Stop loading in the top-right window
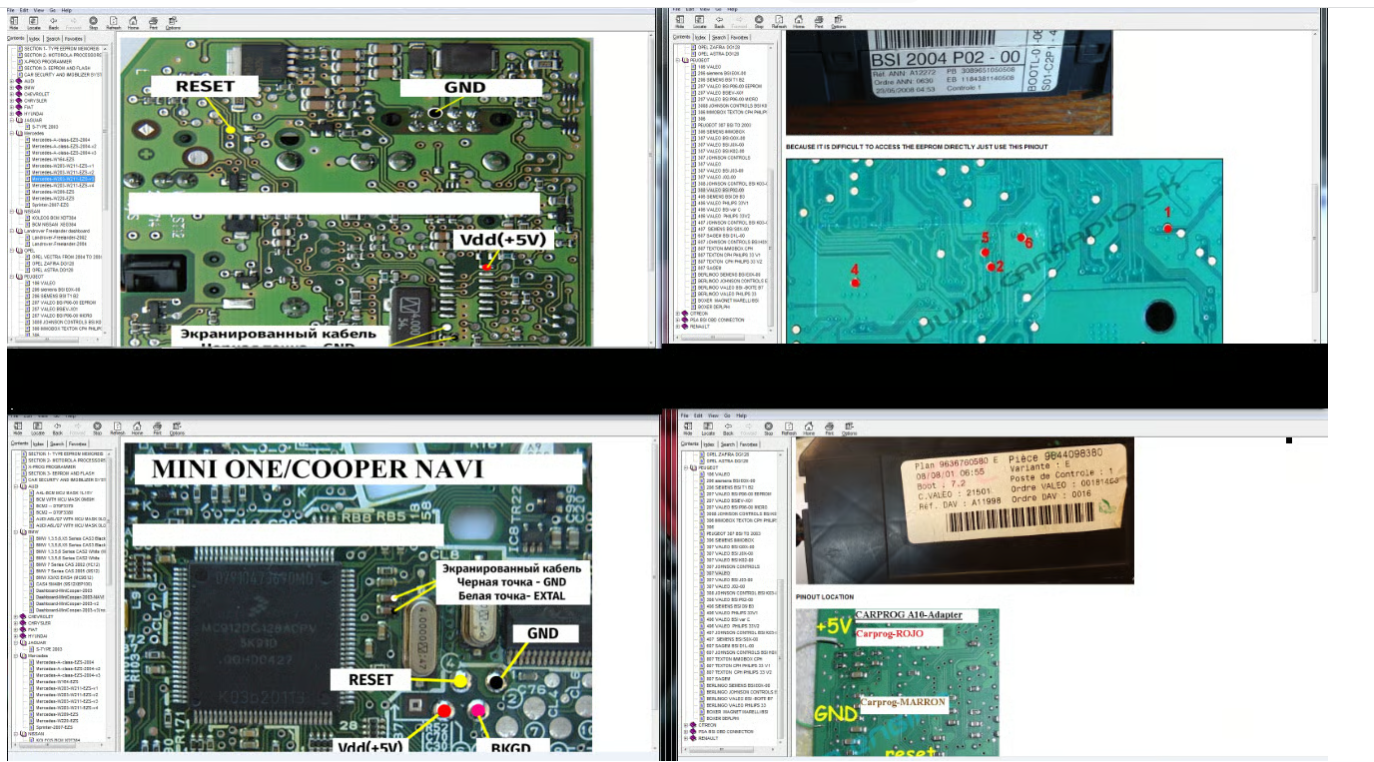The image size is (1374, 762). tap(759, 22)
